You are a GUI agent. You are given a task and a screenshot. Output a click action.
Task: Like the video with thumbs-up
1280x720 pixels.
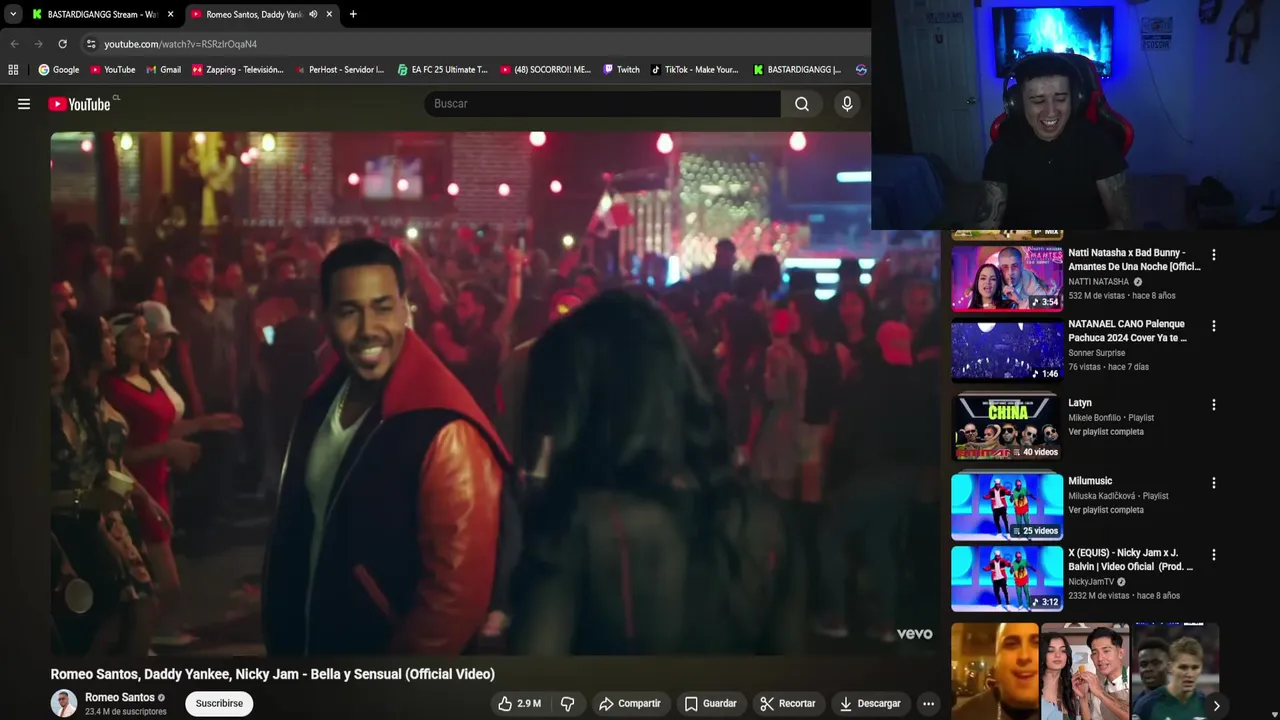click(519, 704)
